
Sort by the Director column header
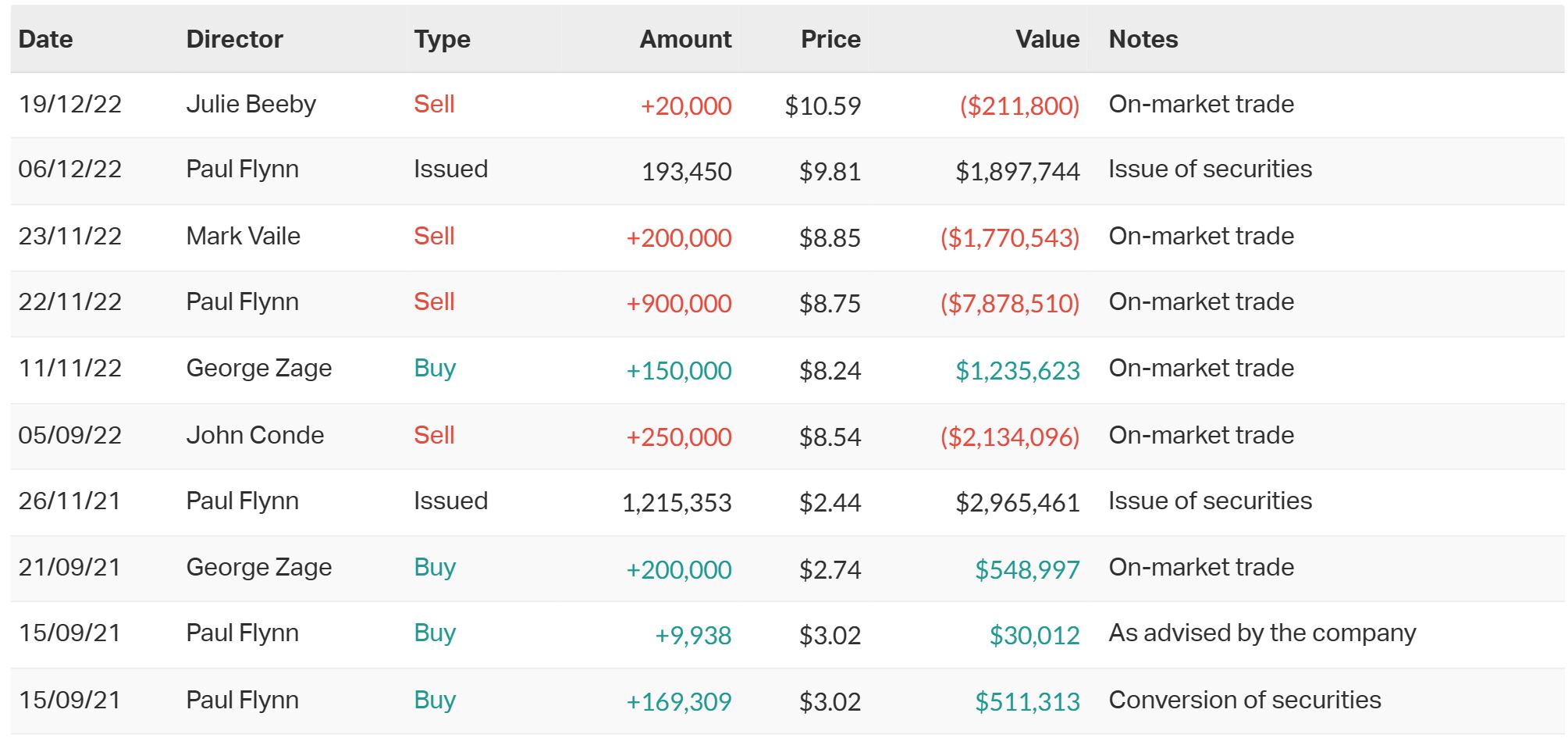click(234, 39)
